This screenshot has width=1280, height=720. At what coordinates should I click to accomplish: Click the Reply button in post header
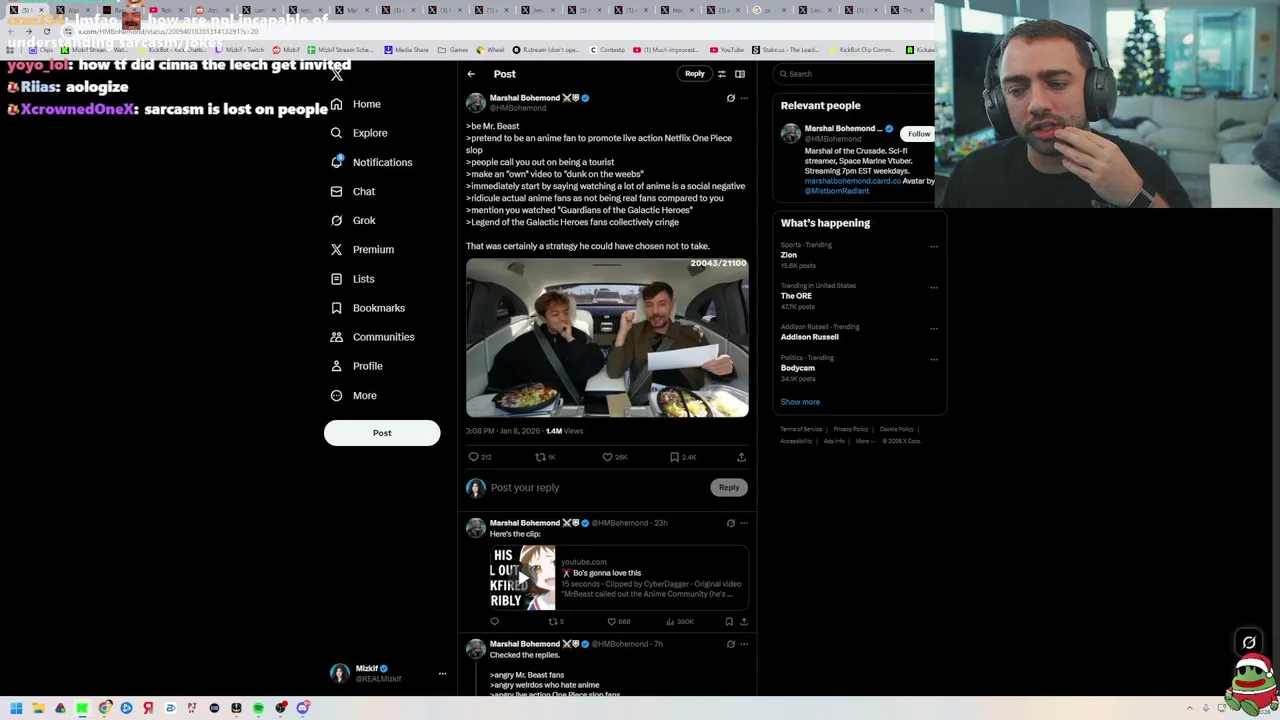694,73
